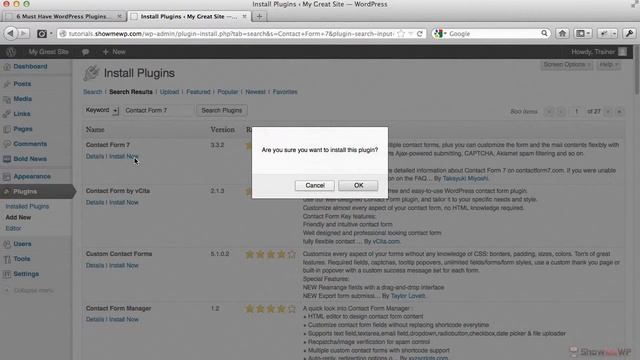The height and width of the screenshot is (360, 640).
Task: Open the bookmarks sidebar toolbar icon
Action: tap(582, 33)
